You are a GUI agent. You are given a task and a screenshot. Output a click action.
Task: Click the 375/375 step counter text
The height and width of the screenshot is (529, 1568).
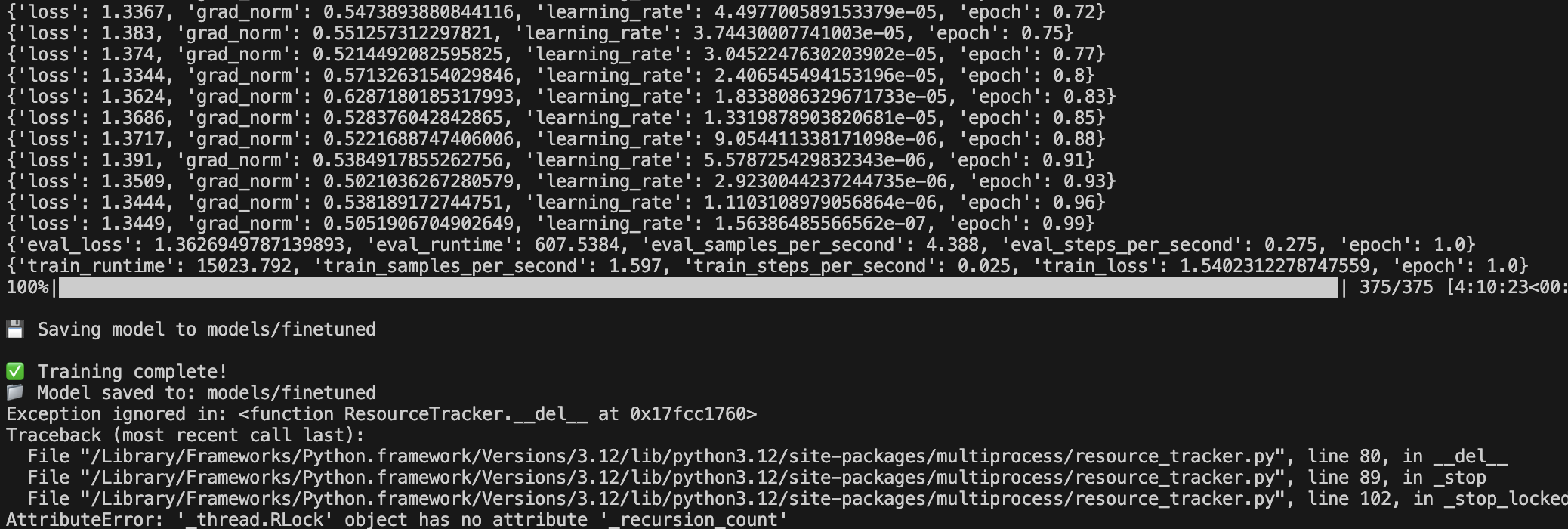(1396, 287)
